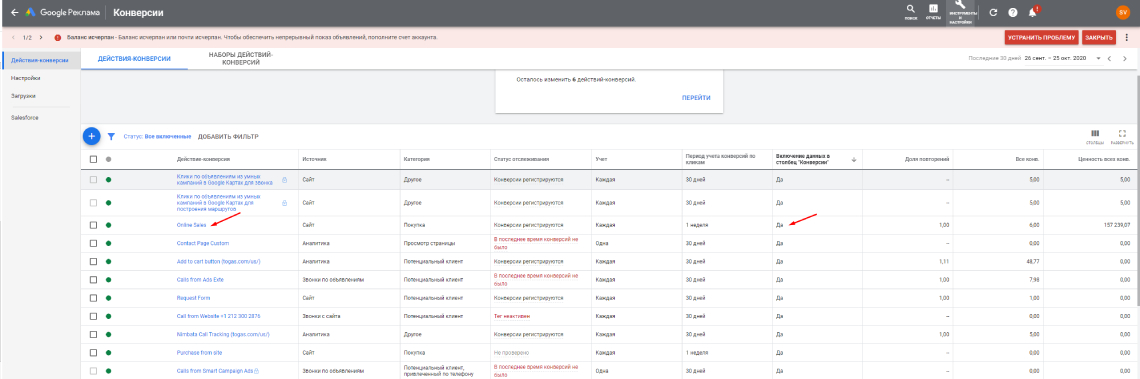1140x379 pixels.
Task: Check the Online Sales row checkbox
Action: coord(93,225)
